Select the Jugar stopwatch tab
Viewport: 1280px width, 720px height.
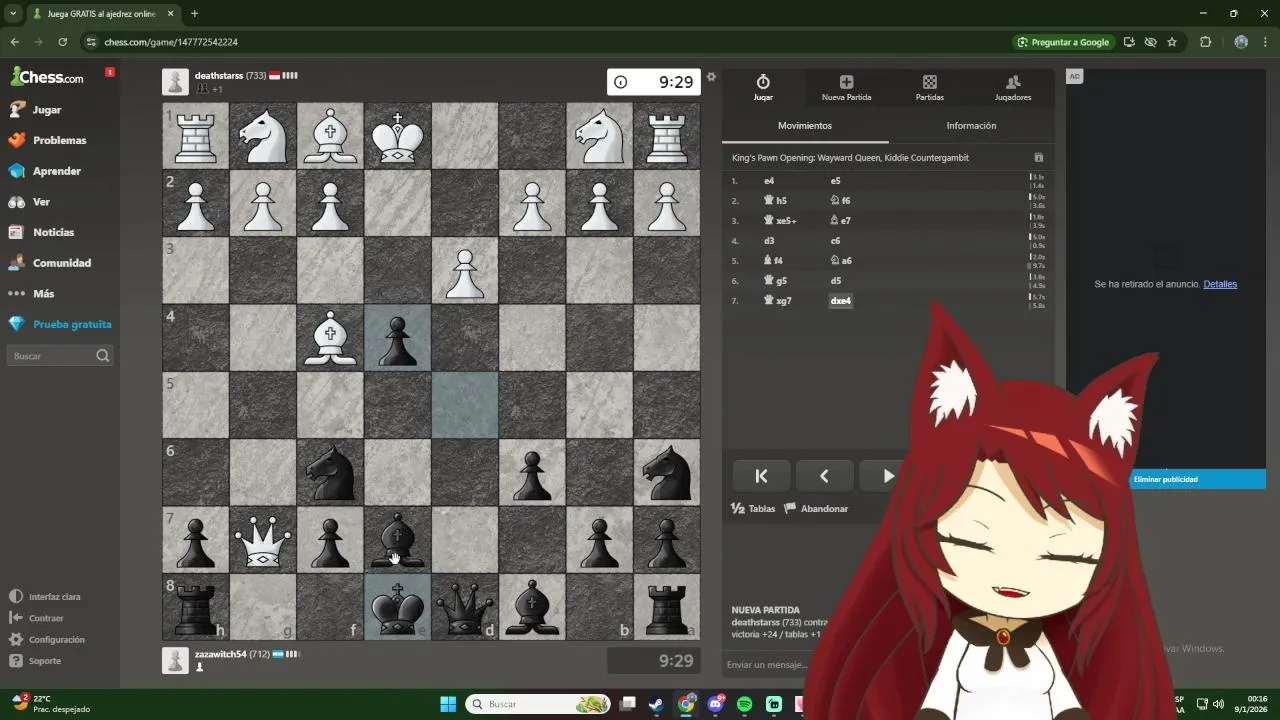763,88
